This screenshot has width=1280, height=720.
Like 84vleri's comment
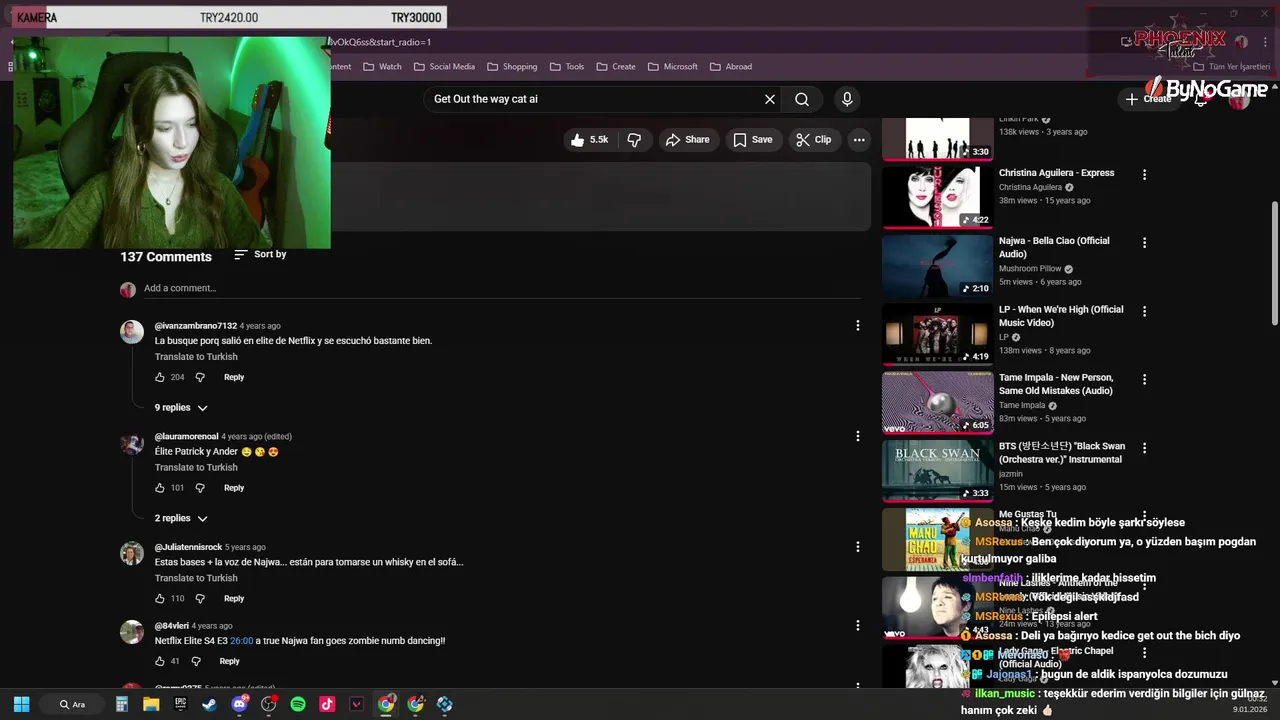[x=159, y=661]
